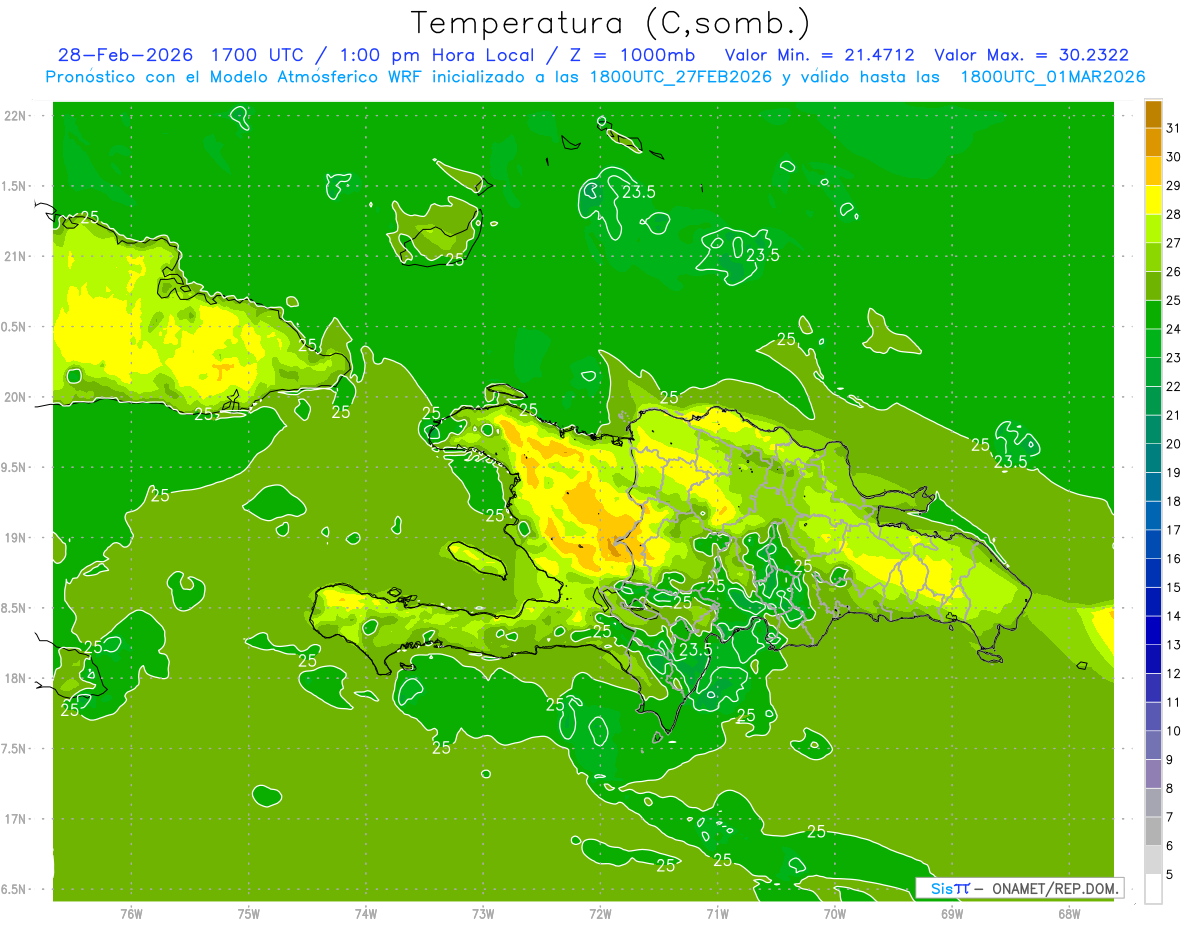
Task: Click the '17N' latitude axis label
Action: pos(16,819)
